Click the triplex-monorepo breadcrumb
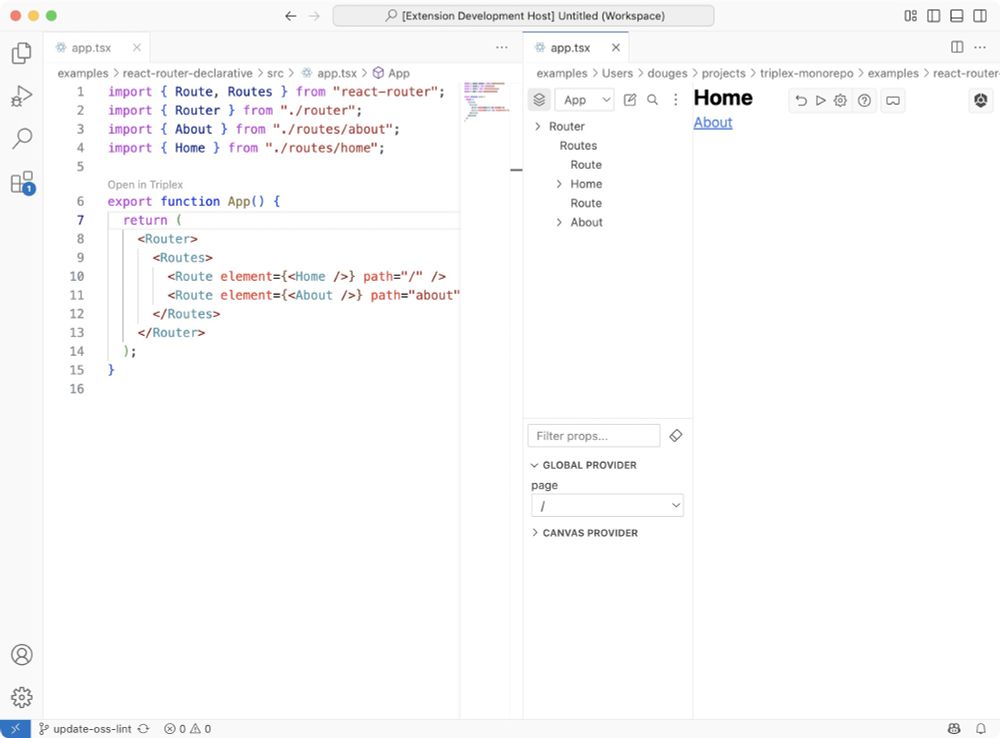1000x738 pixels. point(806,73)
